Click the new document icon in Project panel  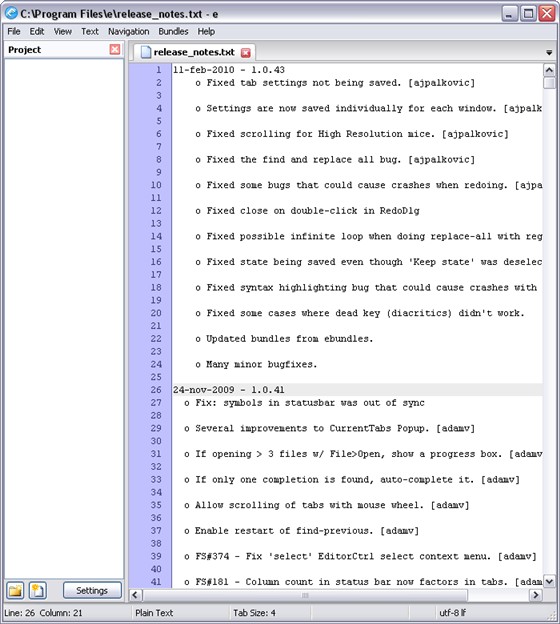38,590
